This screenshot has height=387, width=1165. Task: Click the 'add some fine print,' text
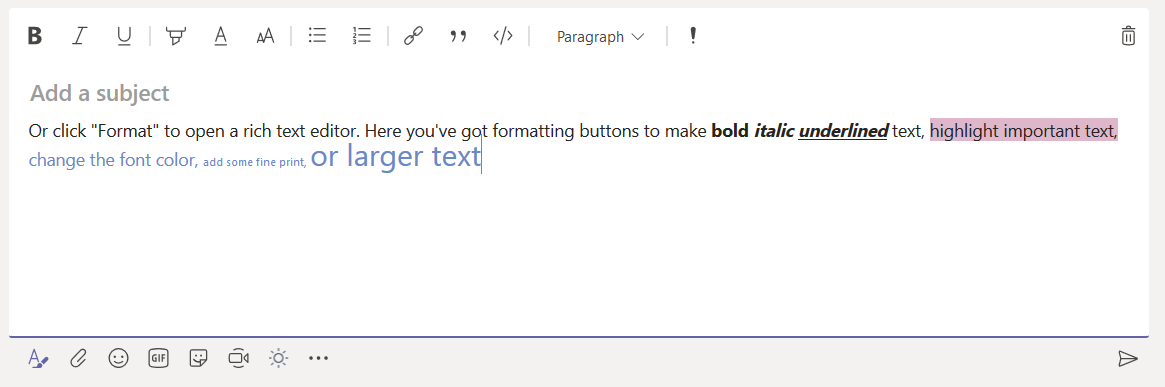255,162
